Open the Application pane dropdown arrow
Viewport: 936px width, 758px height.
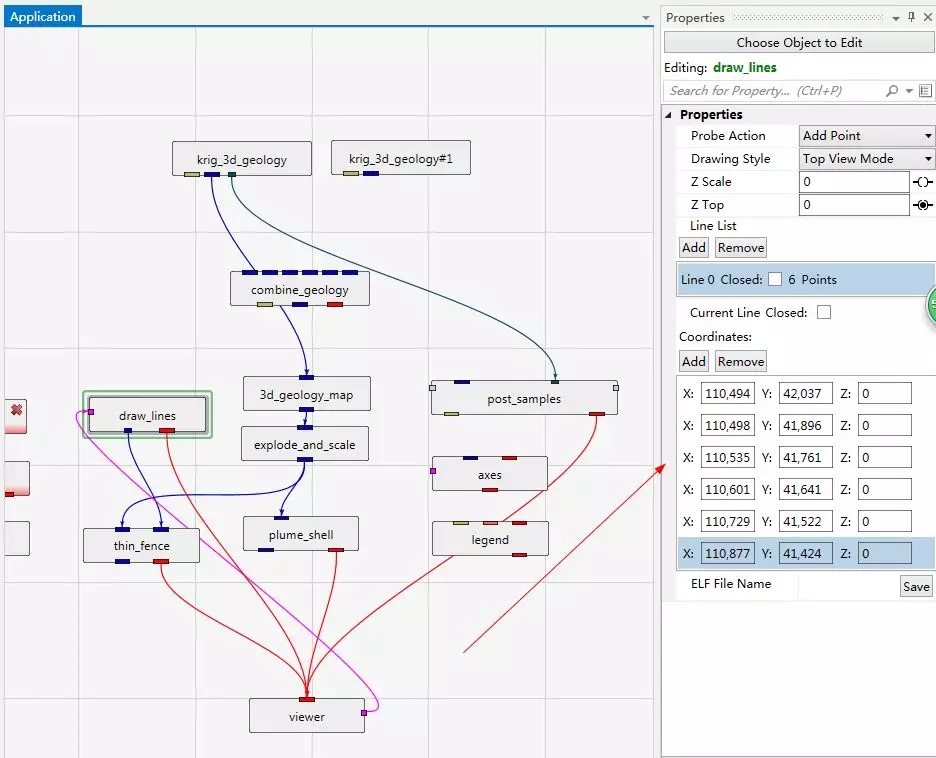click(x=645, y=18)
